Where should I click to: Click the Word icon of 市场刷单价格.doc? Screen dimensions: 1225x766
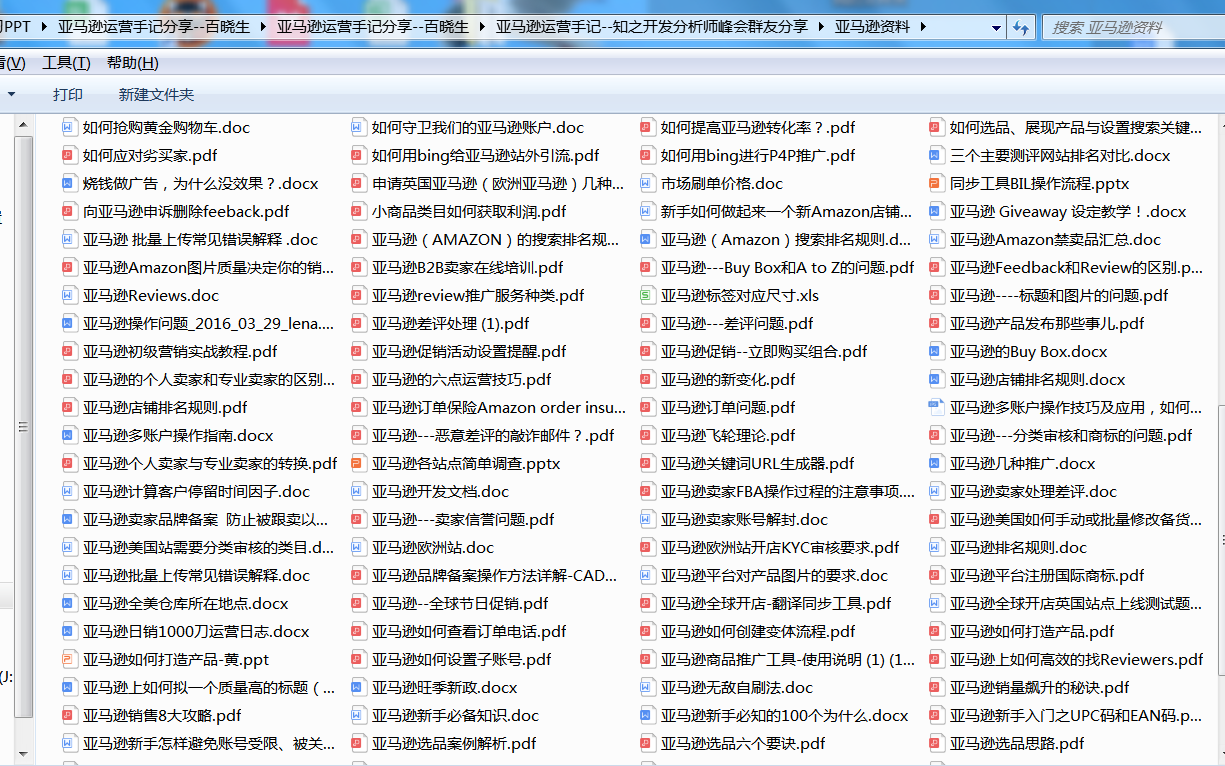tap(647, 183)
